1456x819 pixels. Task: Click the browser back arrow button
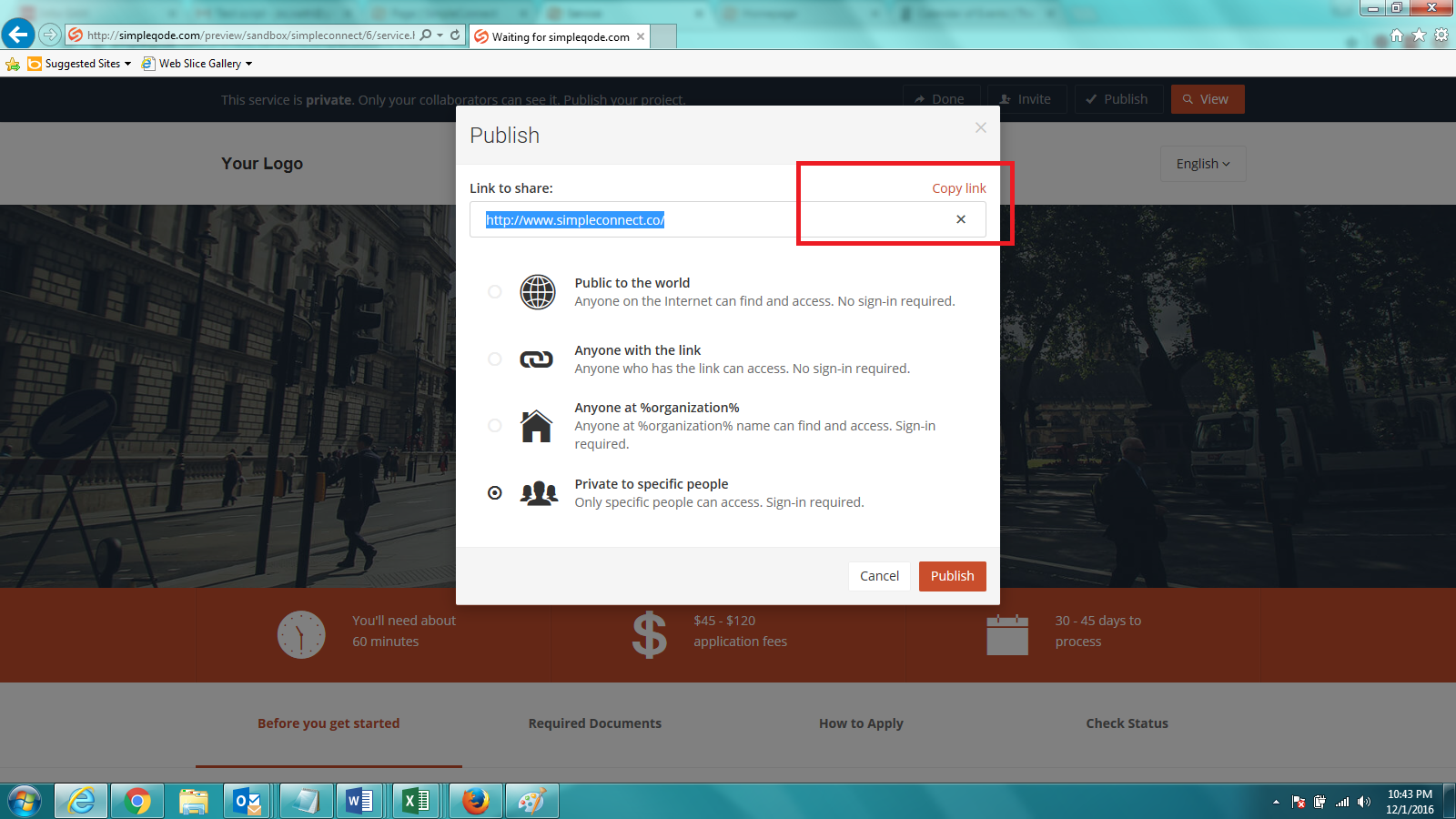[18, 35]
